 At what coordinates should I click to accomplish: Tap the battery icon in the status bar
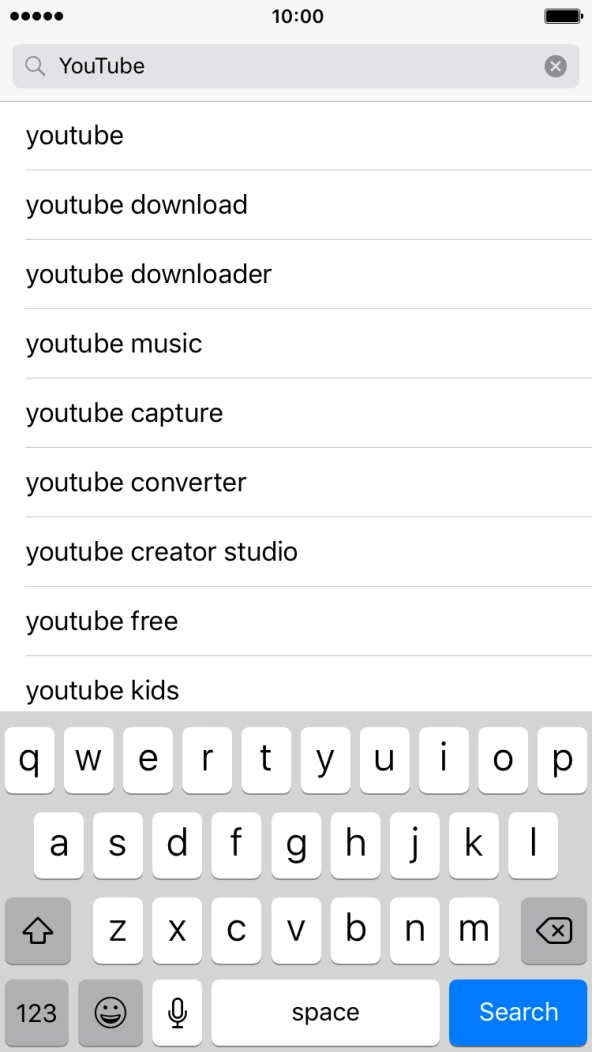pos(564,16)
